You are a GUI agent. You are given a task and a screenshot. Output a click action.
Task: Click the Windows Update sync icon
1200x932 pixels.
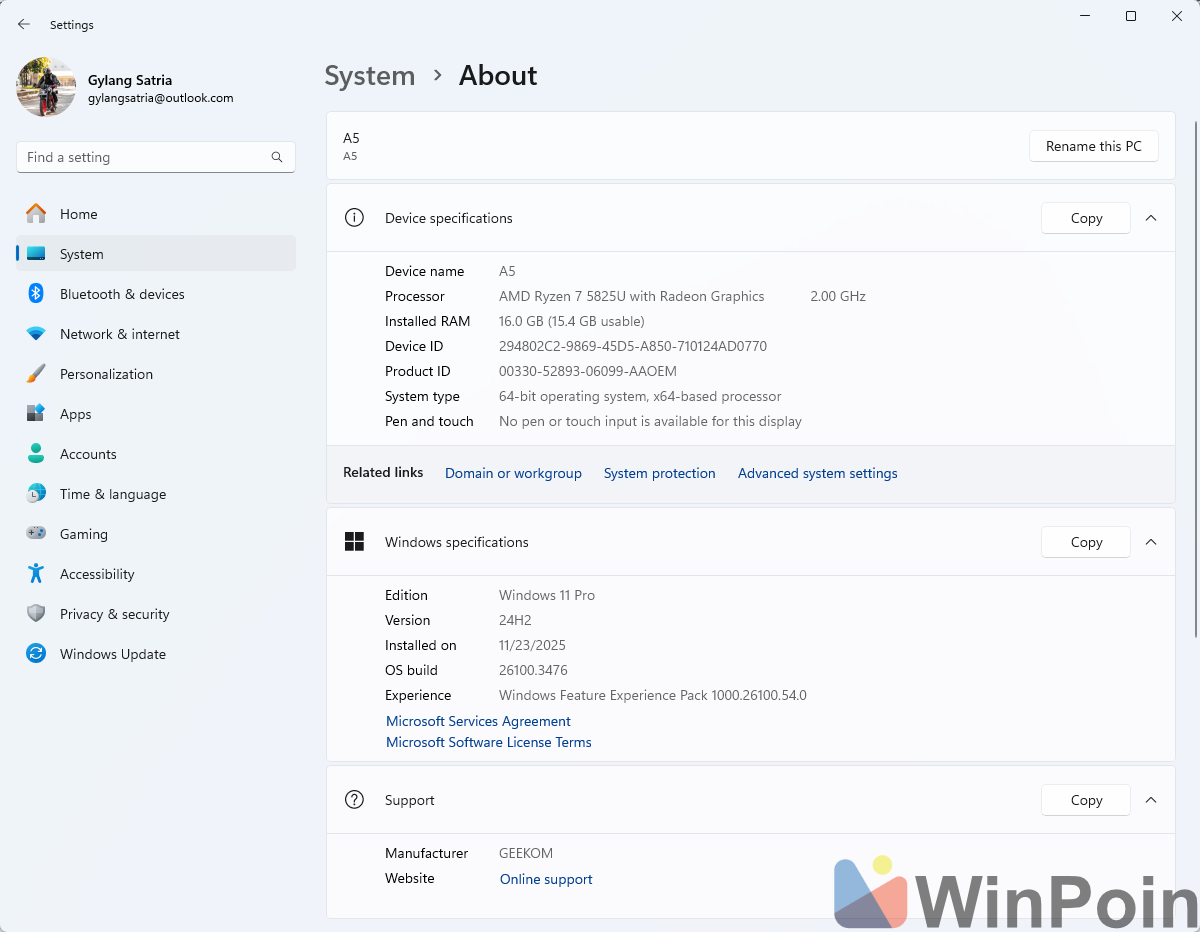tap(36, 654)
